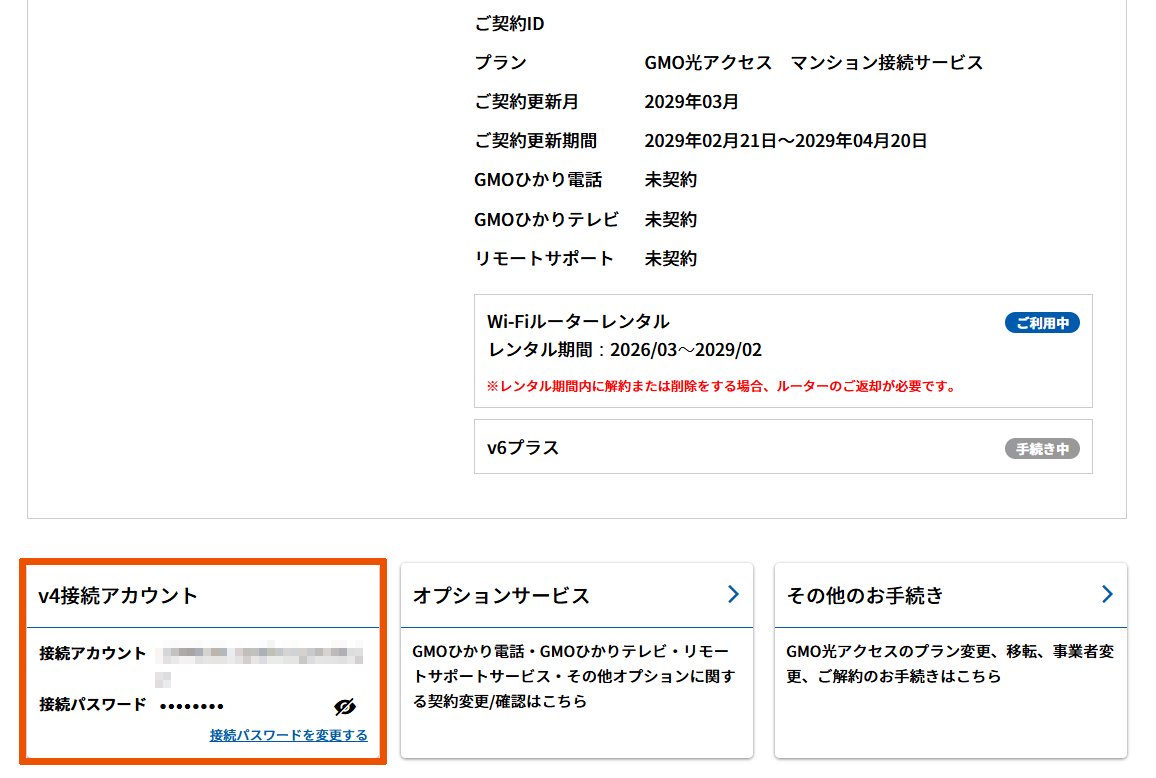Show the hidden connection password
Image resolution: width=1156 pixels, height=778 pixels.
[345, 707]
